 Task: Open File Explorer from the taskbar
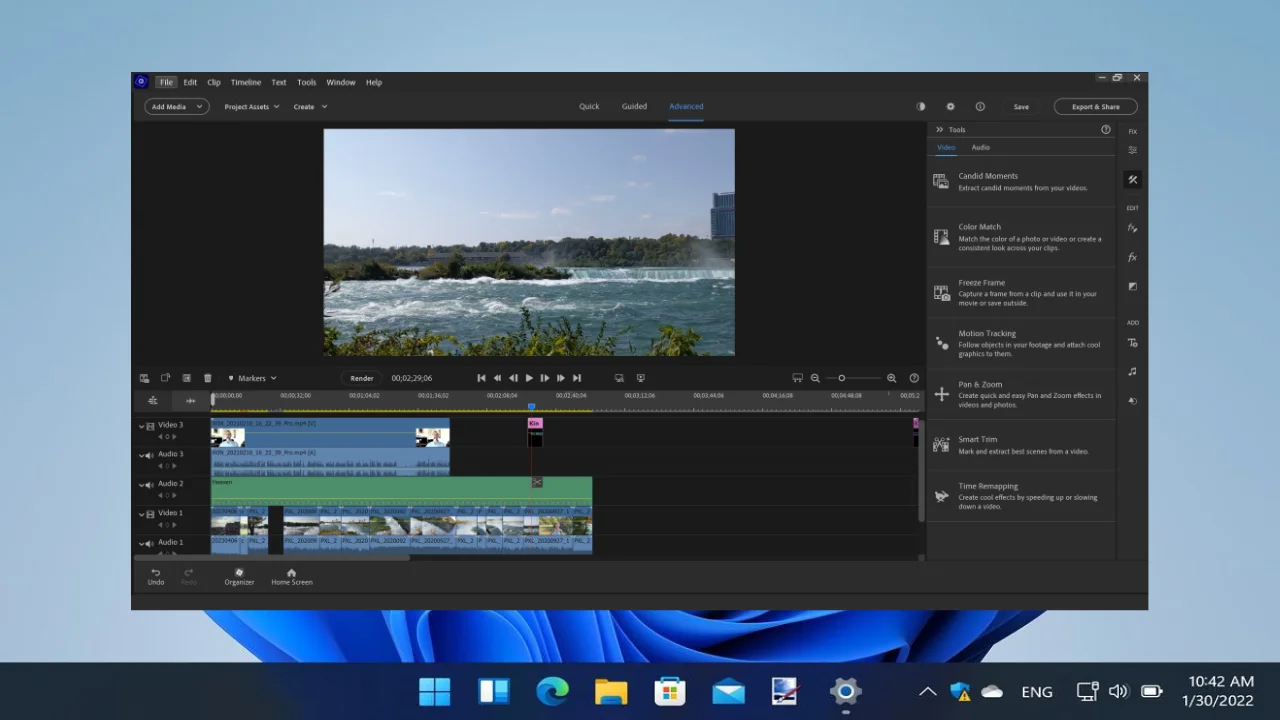pyautogui.click(x=611, y=691)
